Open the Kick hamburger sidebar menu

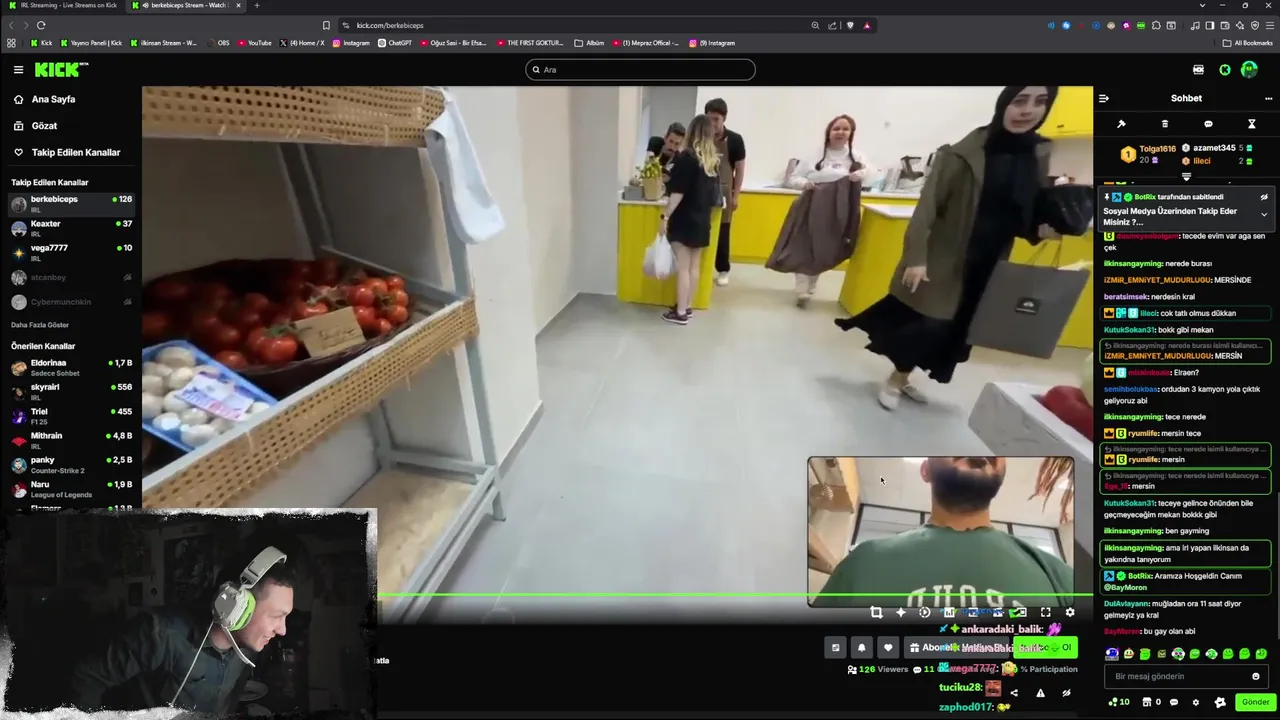coord(18,69)
